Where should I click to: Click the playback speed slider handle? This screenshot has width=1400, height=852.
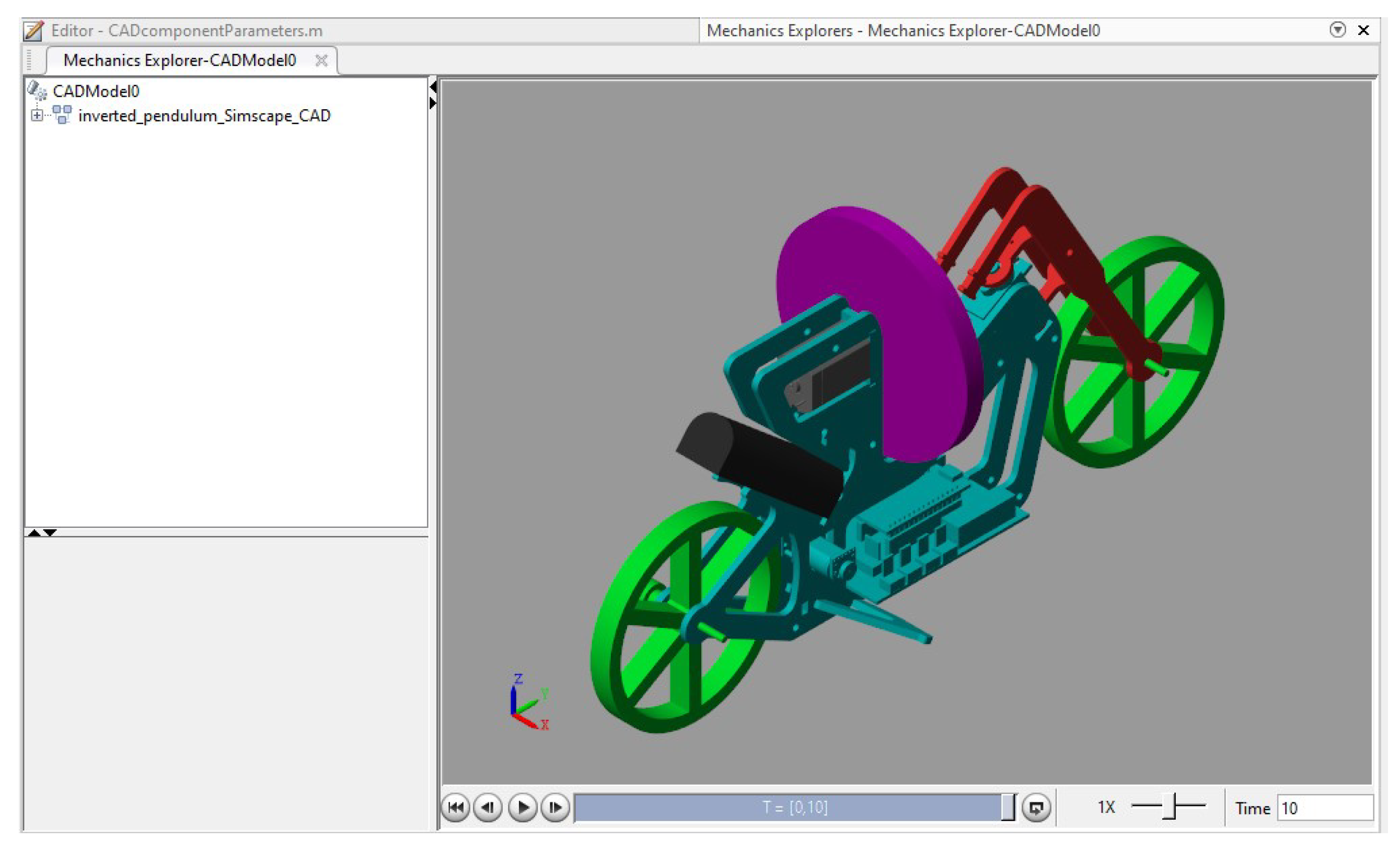pyautogui.click(x=1168, y=806)
